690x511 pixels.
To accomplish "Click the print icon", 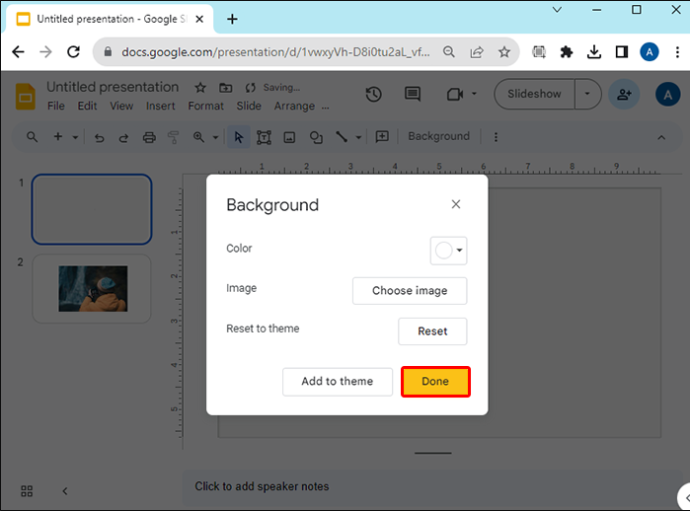I will click(x=149, y=137).
